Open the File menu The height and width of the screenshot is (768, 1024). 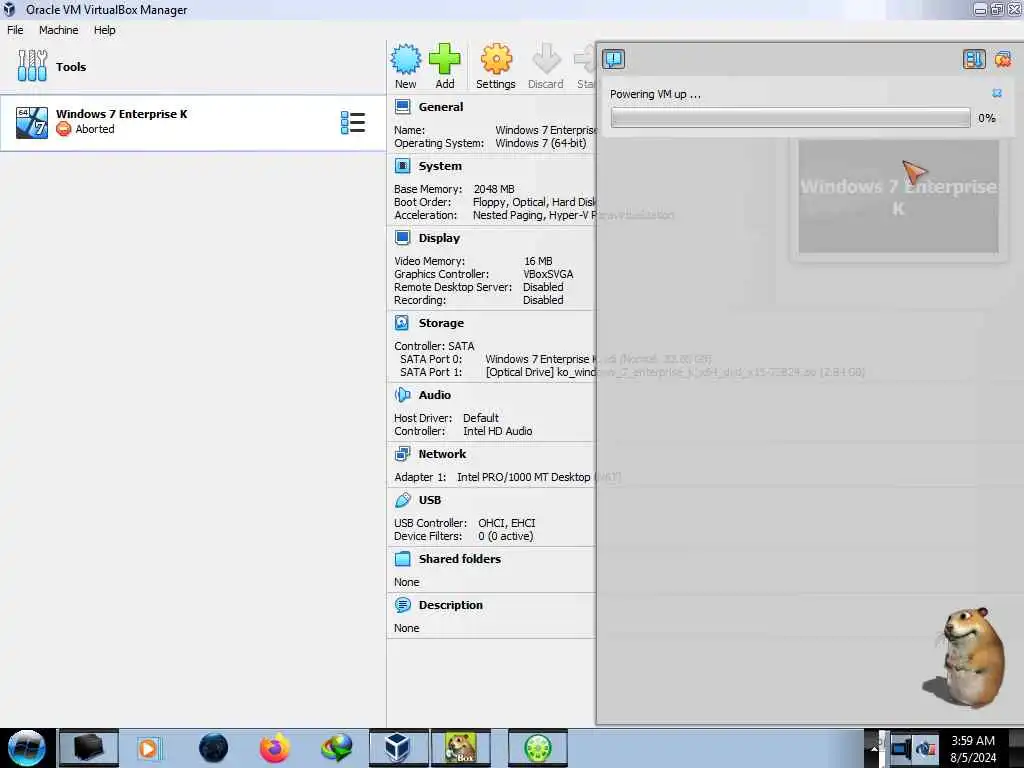15,30
